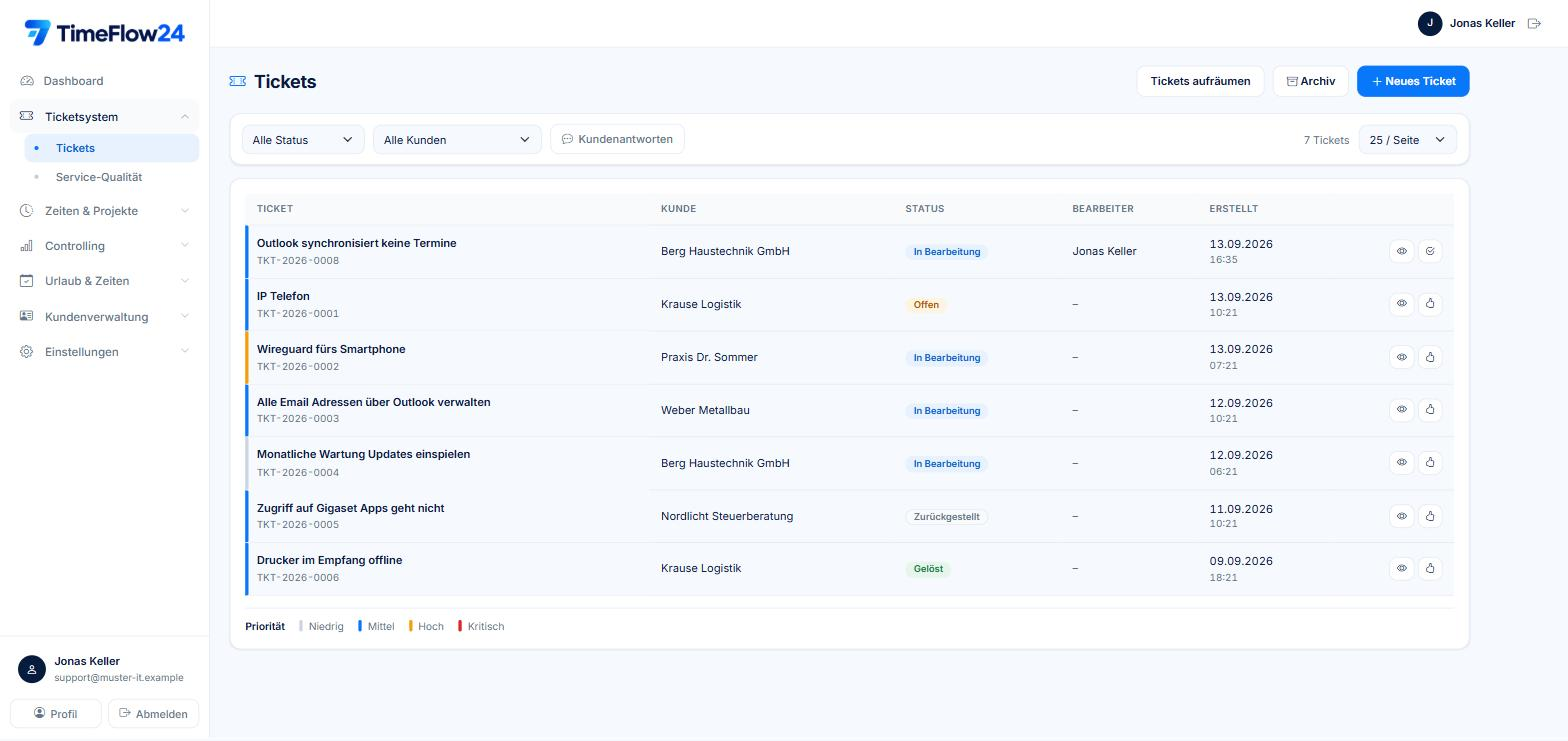The image size is (1568, 741).
Task: Open Drucker im Empfang offline title
Action: pos(329,560)
